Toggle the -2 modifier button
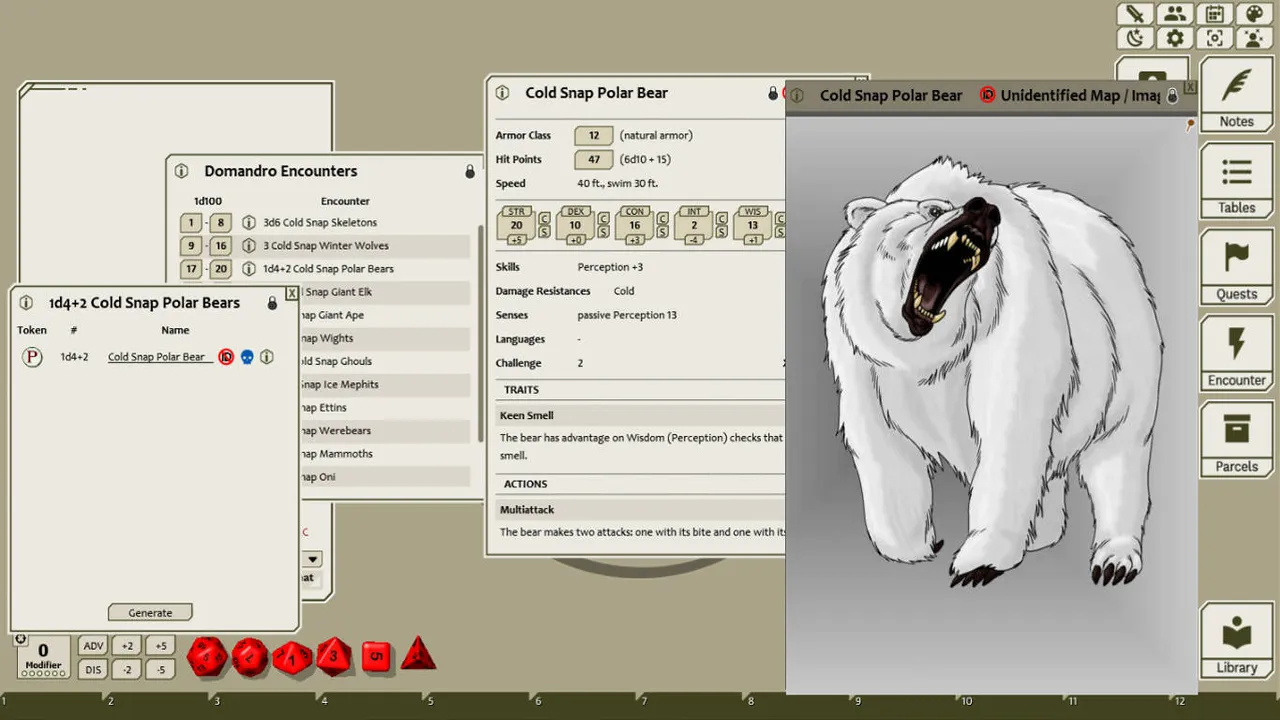1280x720 pixels. (127, 670)
